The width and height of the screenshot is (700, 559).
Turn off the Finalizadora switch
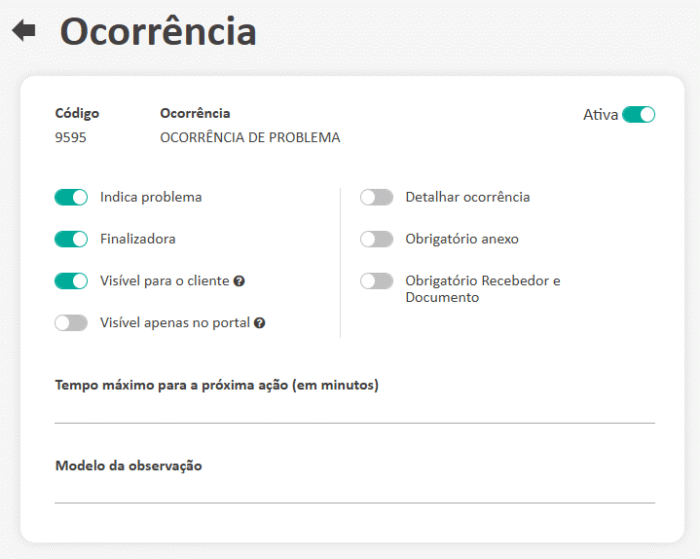[x=71, y=239]
